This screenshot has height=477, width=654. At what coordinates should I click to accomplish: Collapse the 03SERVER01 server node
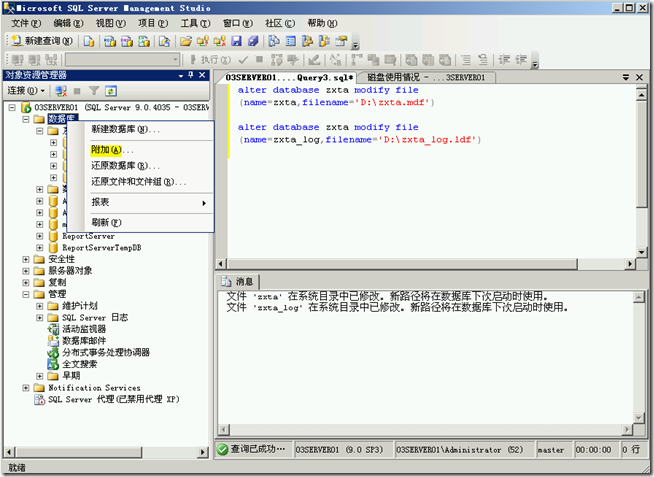12,108
